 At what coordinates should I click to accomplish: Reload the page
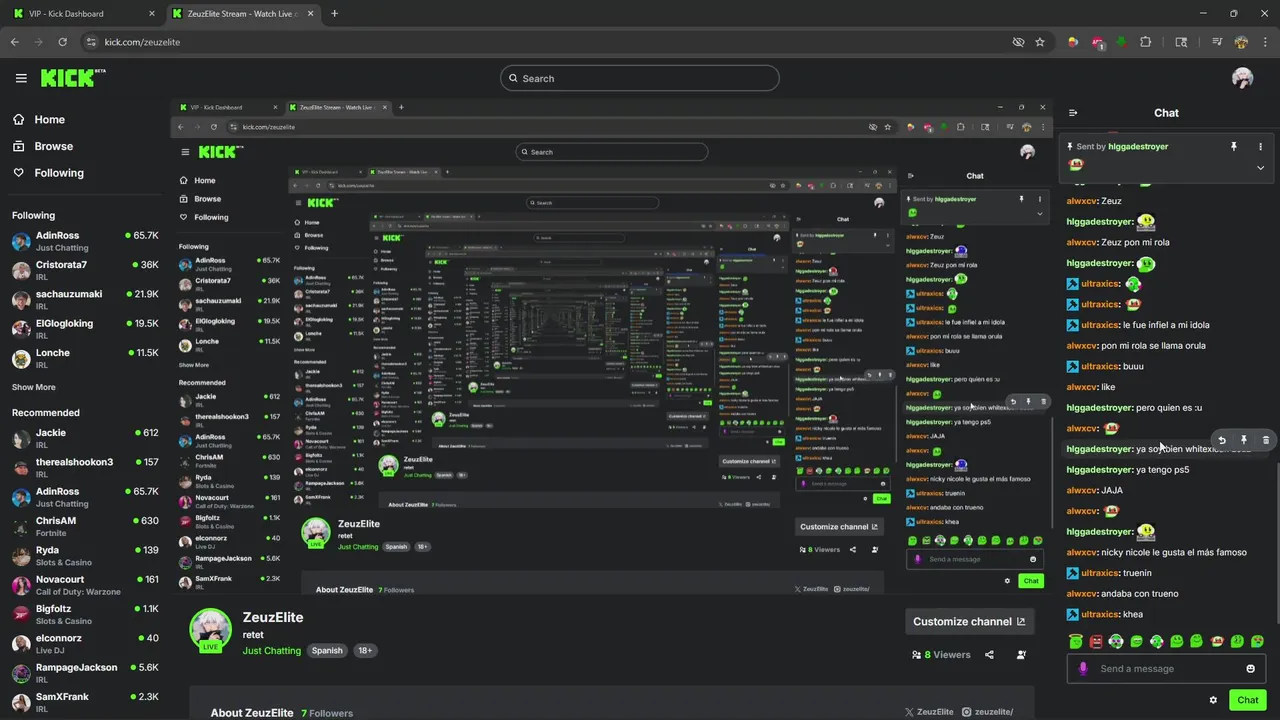click(62, 42)
